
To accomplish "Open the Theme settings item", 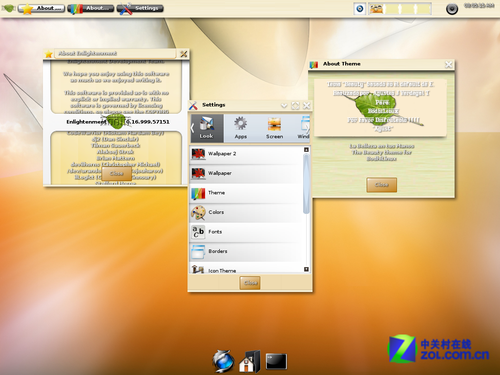I will (x=246, y=193).
